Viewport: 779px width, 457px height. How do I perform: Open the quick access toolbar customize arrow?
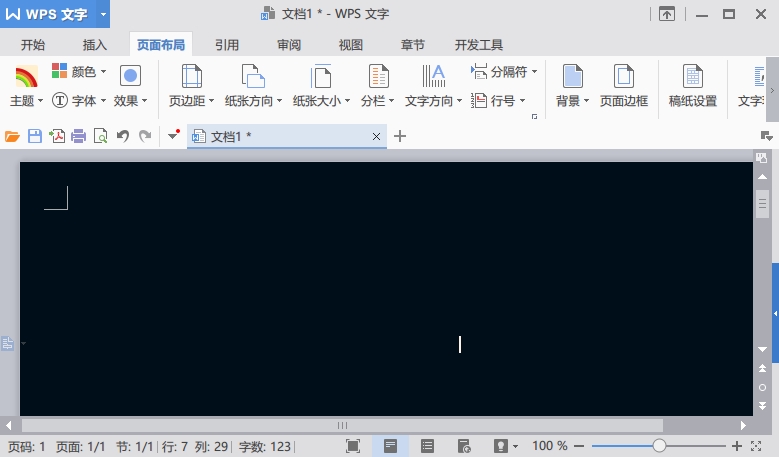[x=173, y=135]
